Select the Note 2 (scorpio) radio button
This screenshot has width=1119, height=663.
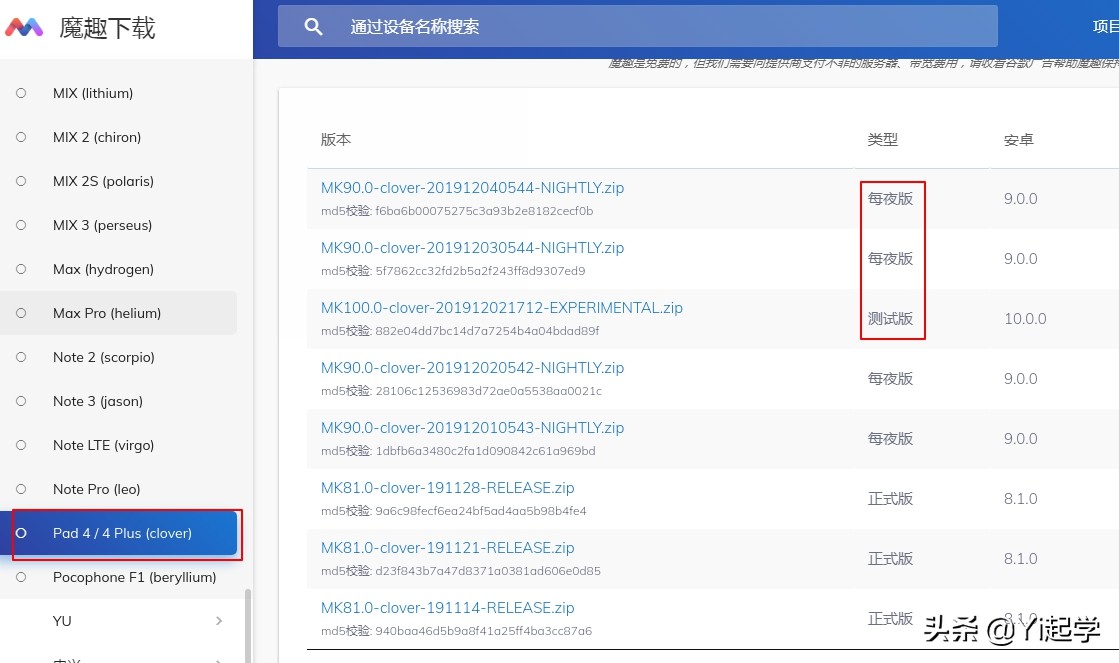[21, 357]
